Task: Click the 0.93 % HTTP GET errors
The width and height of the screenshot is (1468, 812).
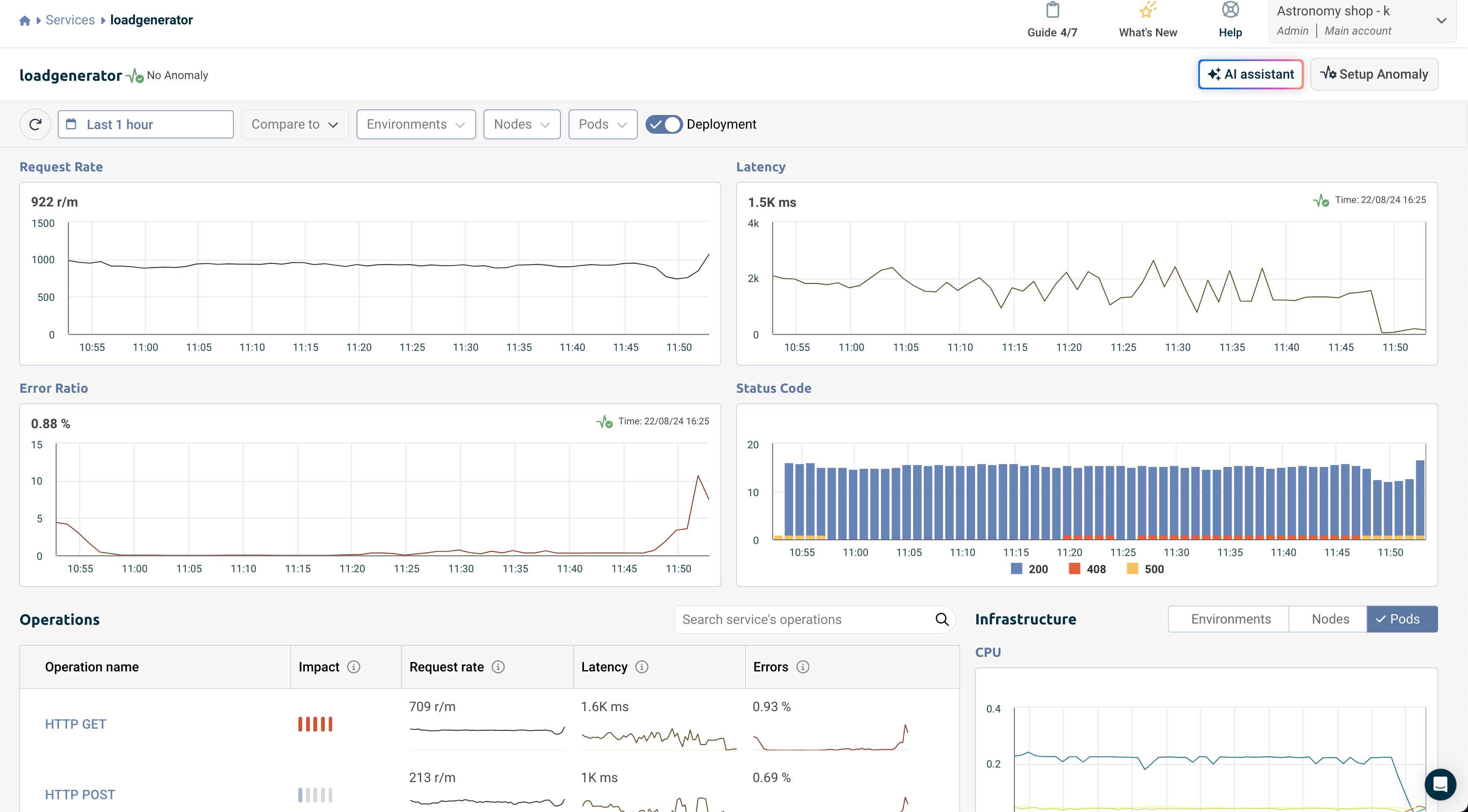Action: tap(772, 706)
